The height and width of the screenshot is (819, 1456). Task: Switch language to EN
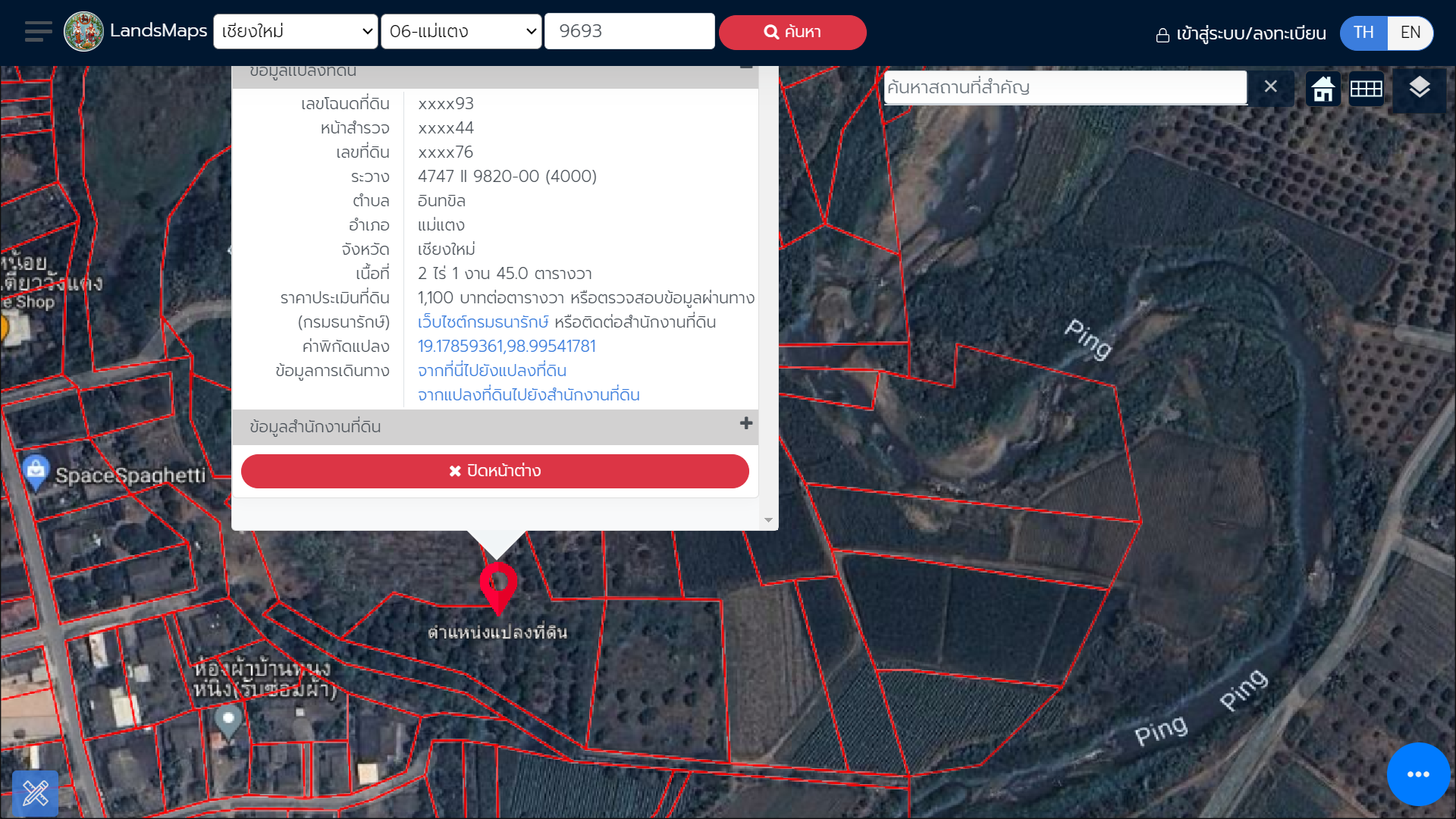click(x=1410, y=33)
